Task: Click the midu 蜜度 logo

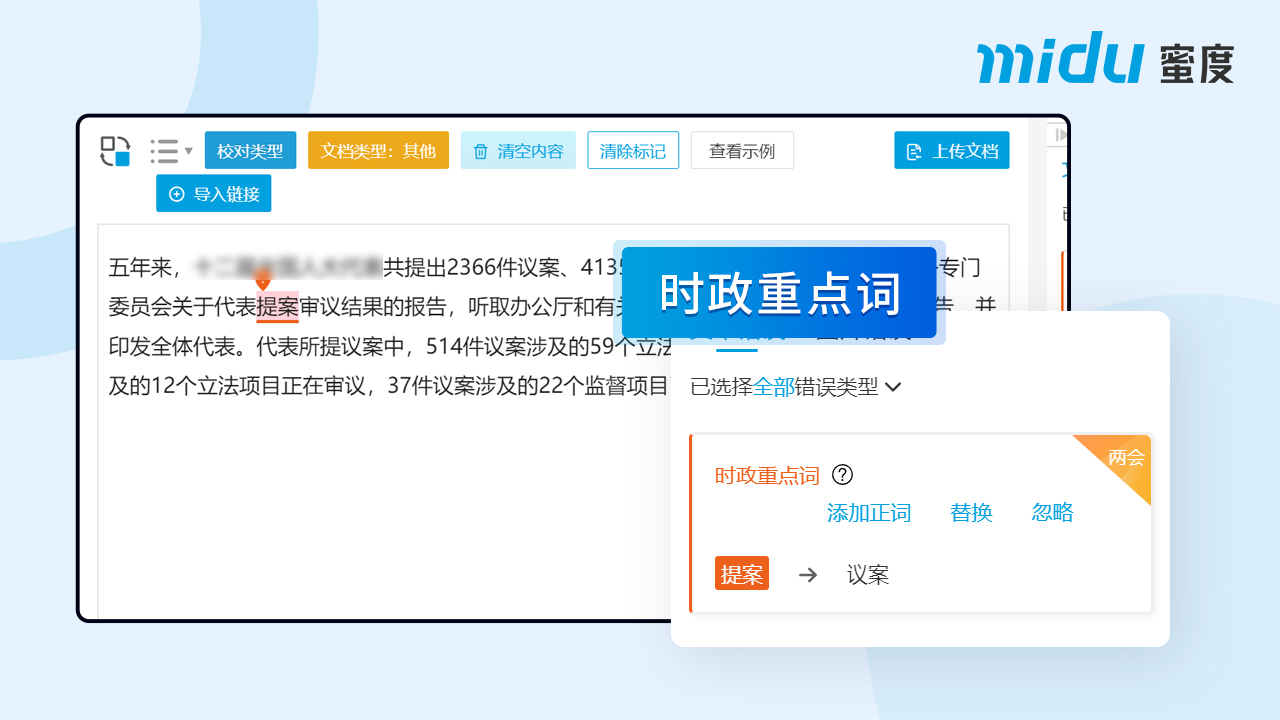Action: coord(1105,58)
